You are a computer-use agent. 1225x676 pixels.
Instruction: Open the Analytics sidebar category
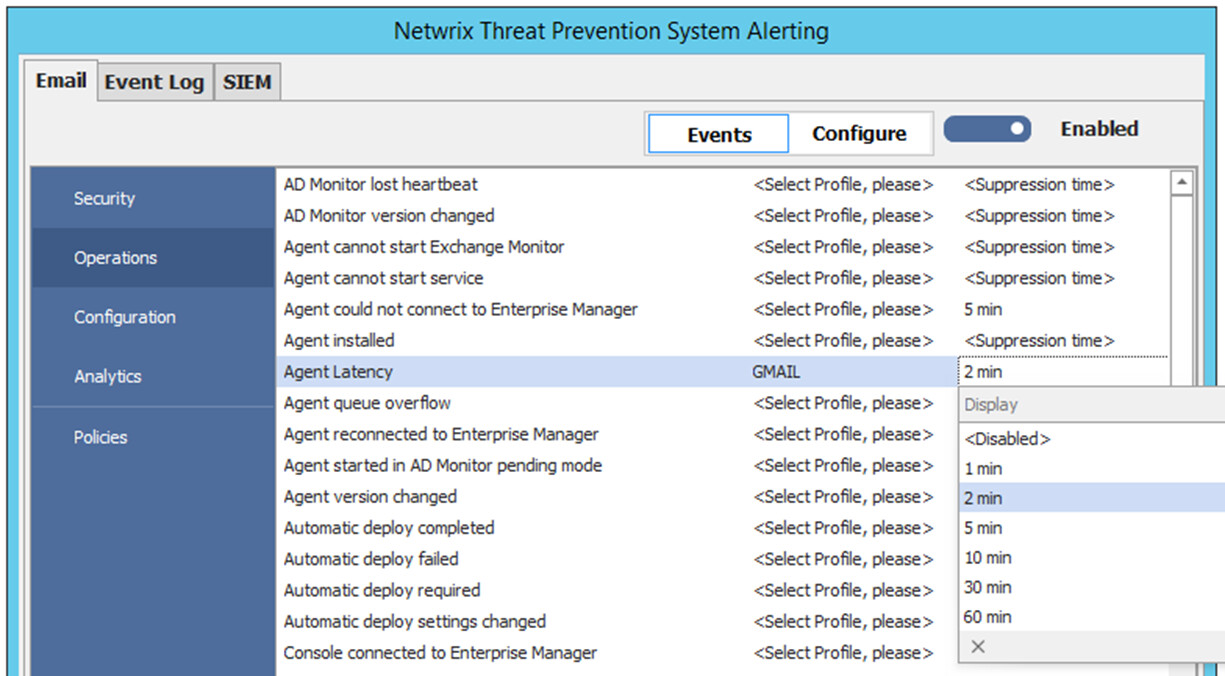(x=108, y=376)
